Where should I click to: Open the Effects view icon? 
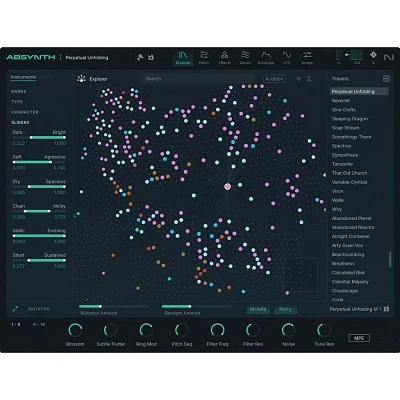[224, 57]
